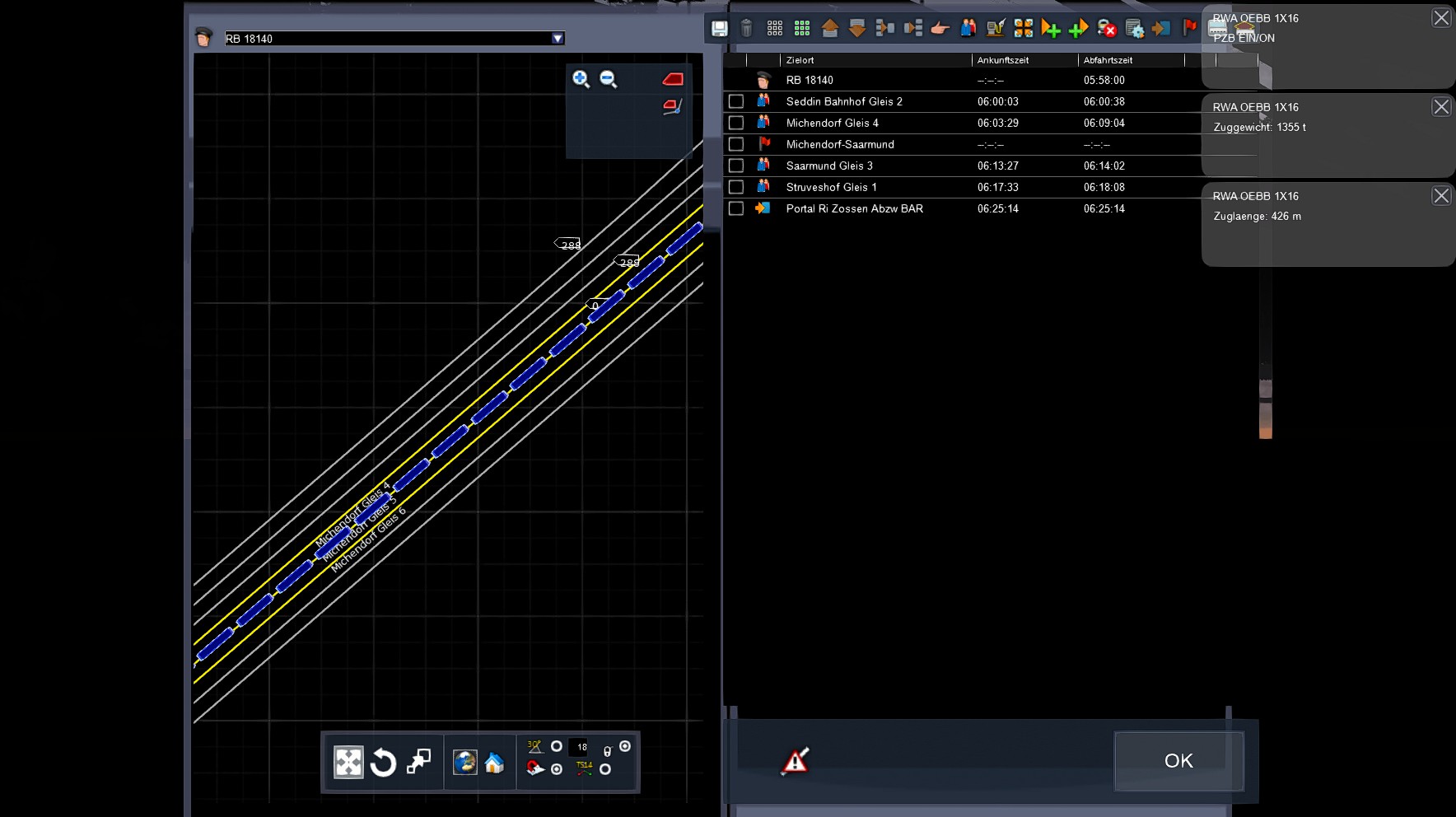The width and height of the screenshot is (1456, 817).
Task: Zoom in on the track map
Action: 581,79
